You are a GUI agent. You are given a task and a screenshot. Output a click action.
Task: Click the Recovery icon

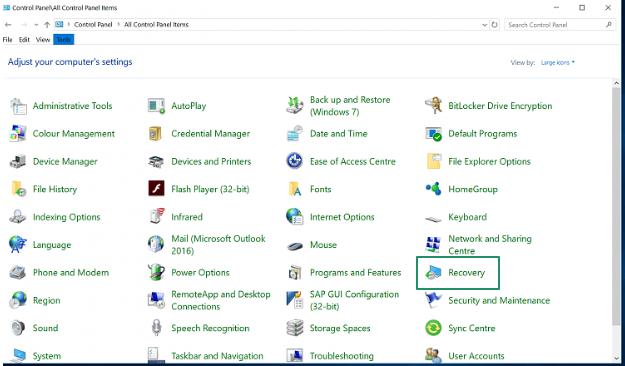(x=433, y=273)
